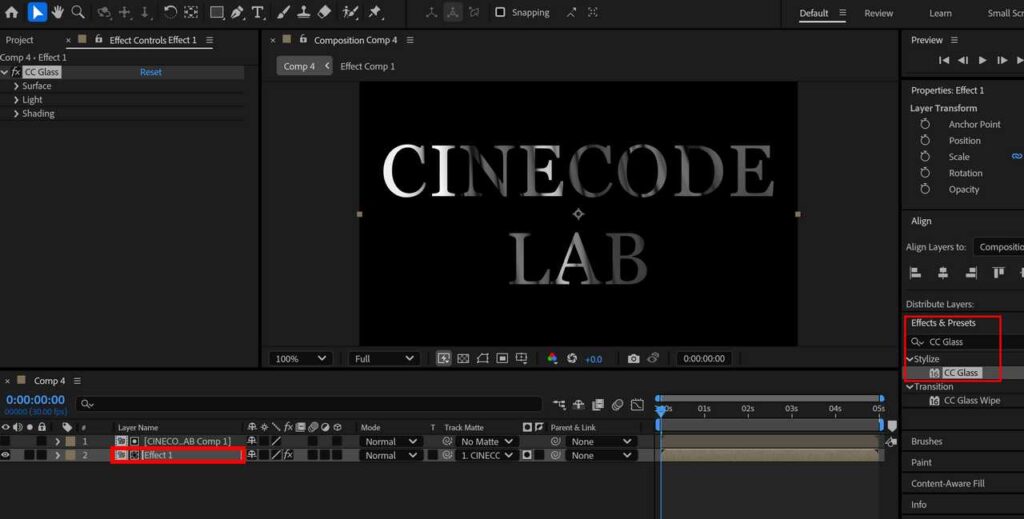Select the Hand tool
Screen dimensions: 1024x519
[x=57, y=12]
